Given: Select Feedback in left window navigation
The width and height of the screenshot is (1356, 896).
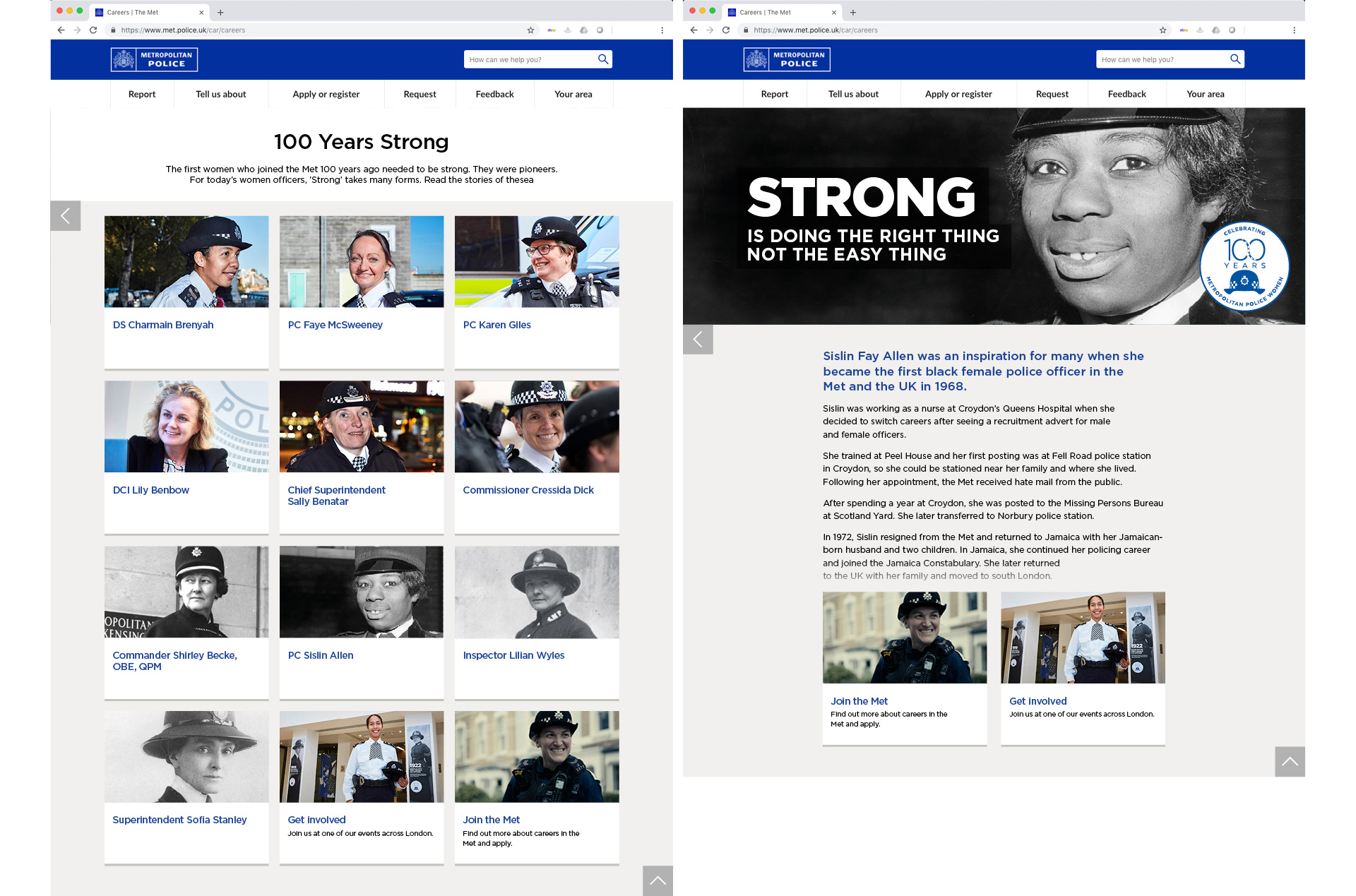Looking at the screenshot, I should [x=494, y=94].
